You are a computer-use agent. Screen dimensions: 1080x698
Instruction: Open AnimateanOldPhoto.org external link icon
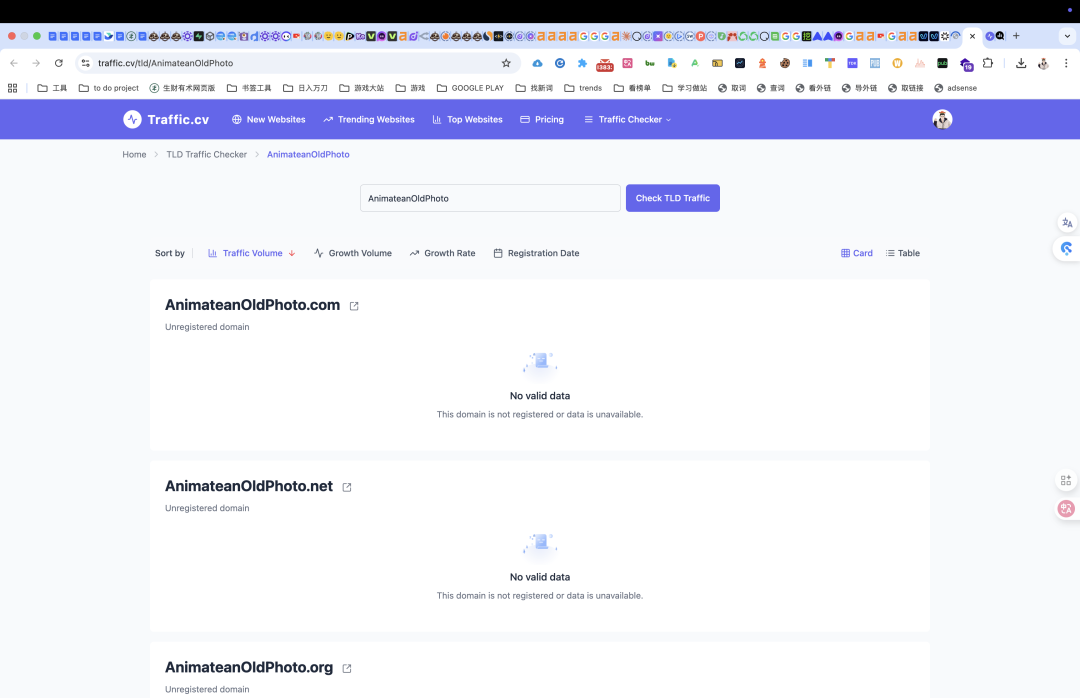click(347, 668)
